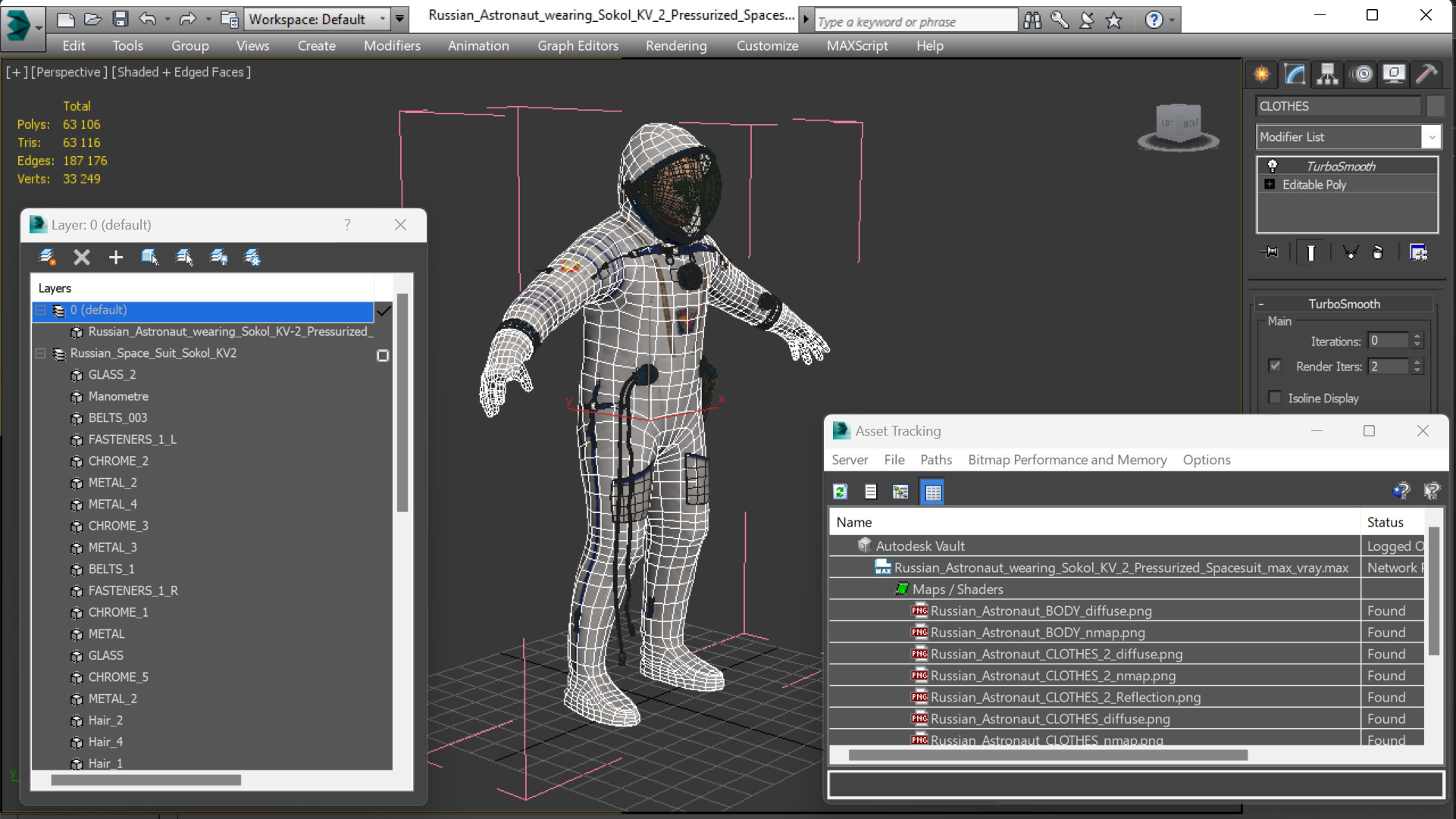Viewport: 1456px width, 819px height.
Task: Open the Utilities hammer panel tab
Action: [1426, 74]
